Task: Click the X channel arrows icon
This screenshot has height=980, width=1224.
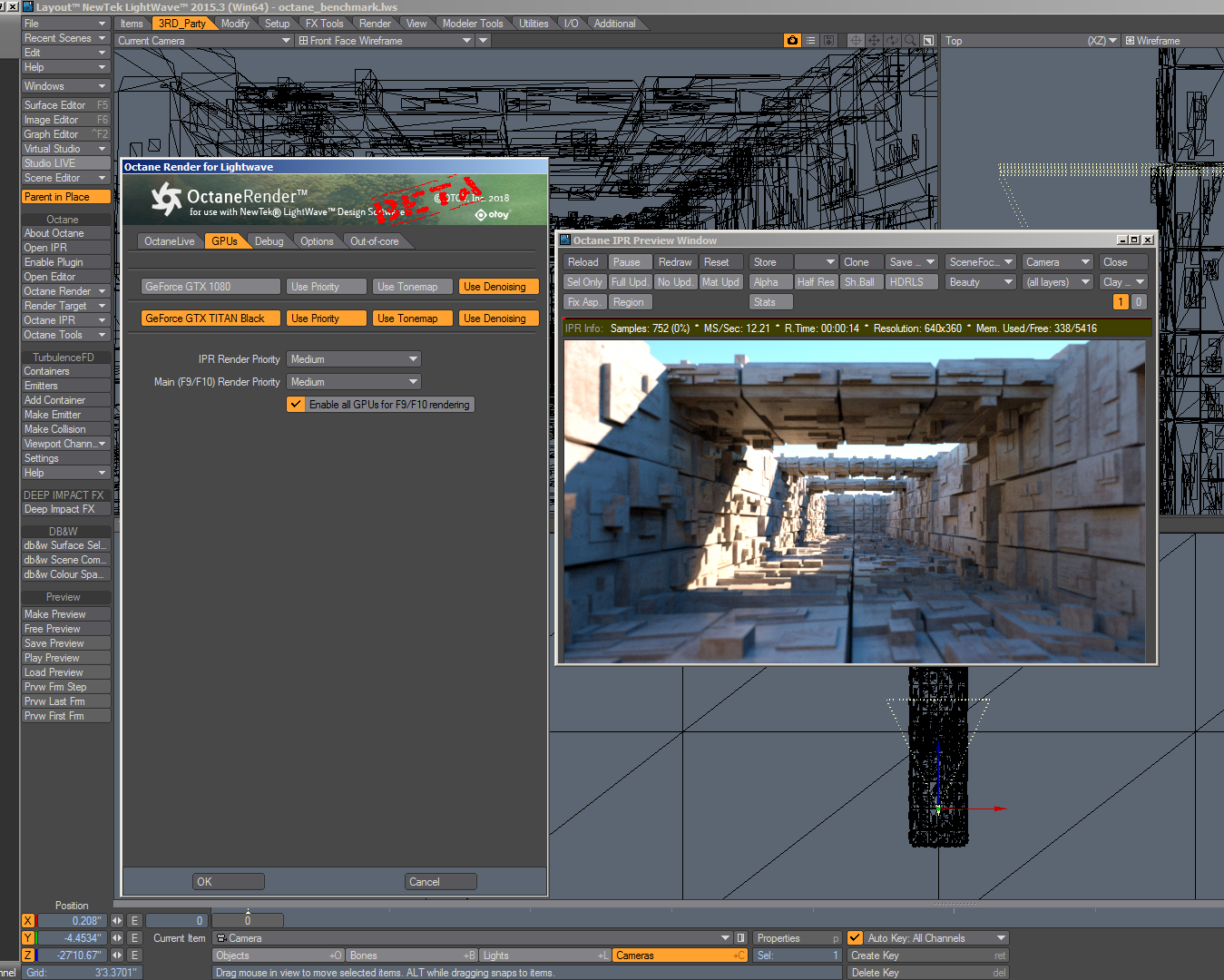Action: tap(117, 920)
